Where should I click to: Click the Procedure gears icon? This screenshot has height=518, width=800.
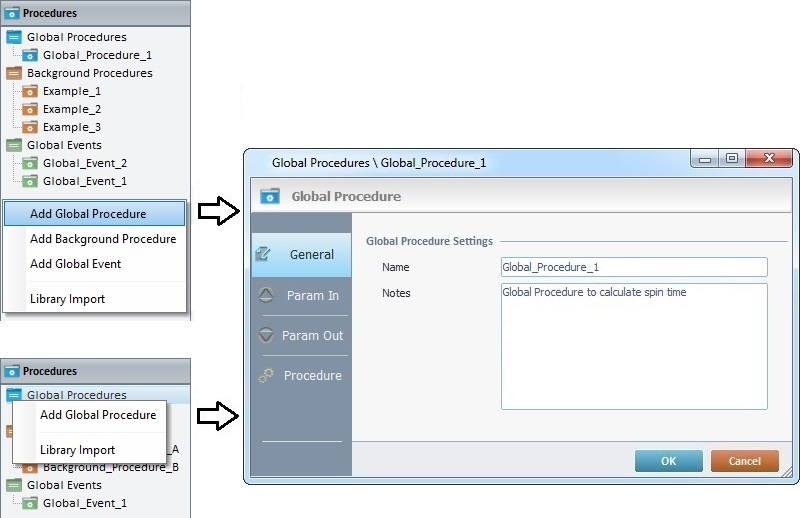[265, 376]
